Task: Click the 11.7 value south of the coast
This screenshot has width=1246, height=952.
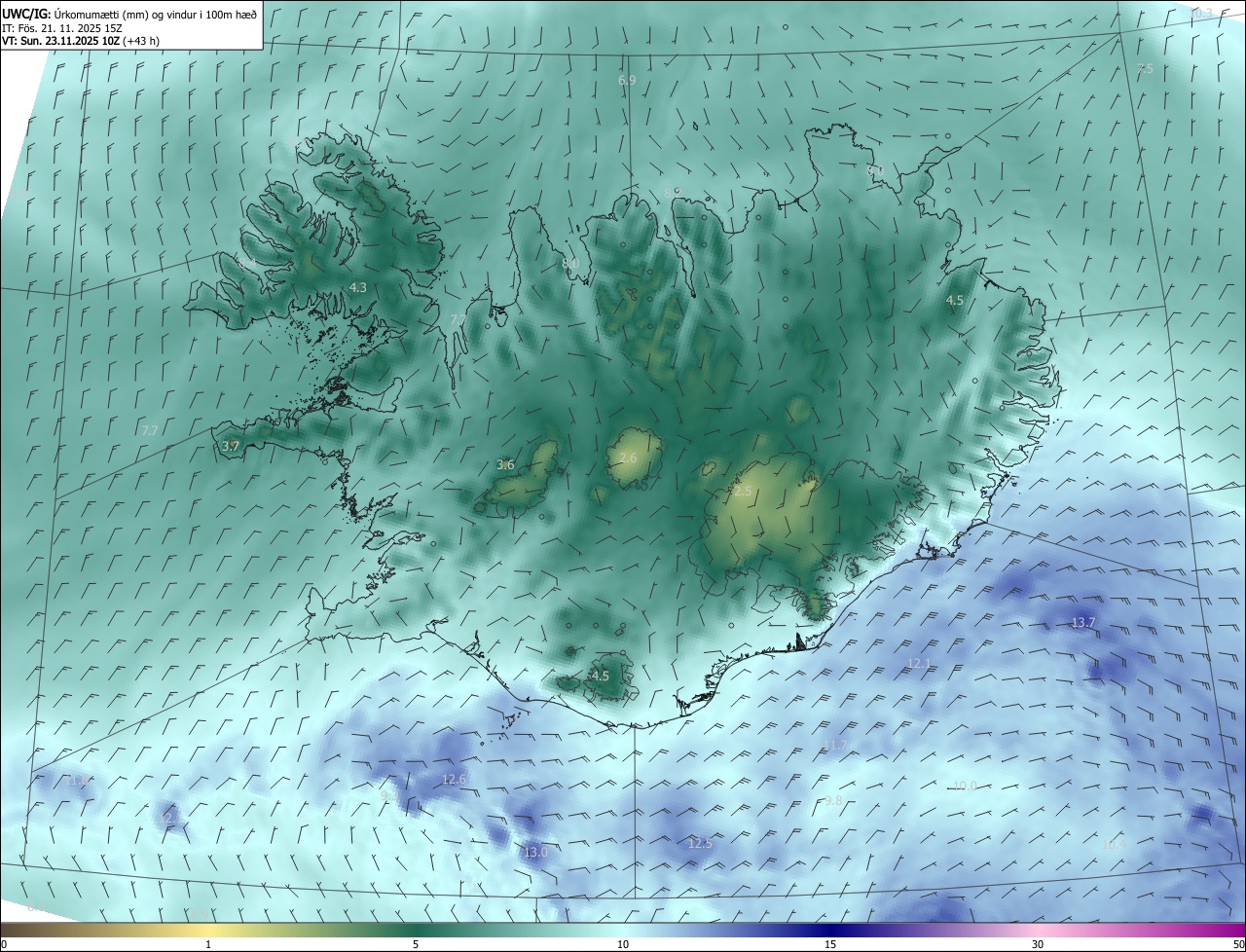Action: [836, 746]
